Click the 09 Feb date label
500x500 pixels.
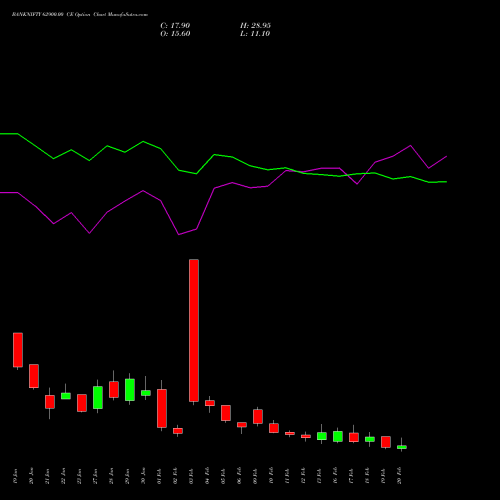point(255,476)
